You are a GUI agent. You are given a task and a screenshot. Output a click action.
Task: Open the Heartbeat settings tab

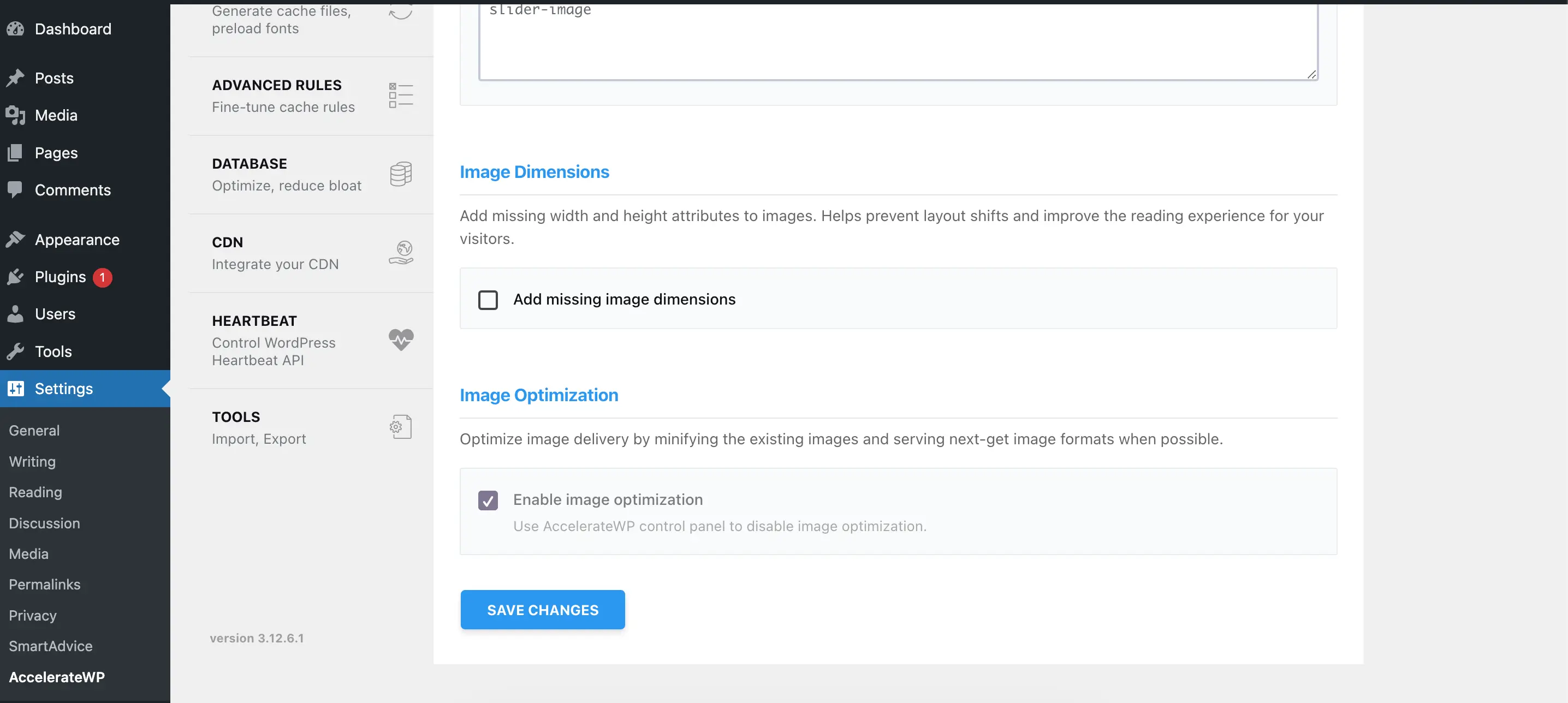(x=311, y=340)
